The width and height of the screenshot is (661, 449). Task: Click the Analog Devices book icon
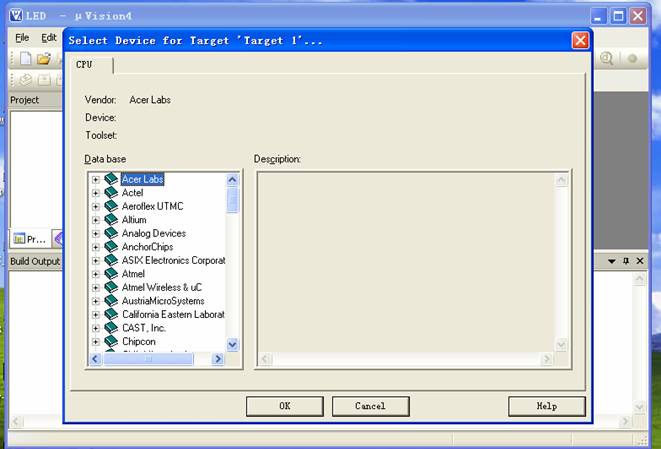pos(111,233)
